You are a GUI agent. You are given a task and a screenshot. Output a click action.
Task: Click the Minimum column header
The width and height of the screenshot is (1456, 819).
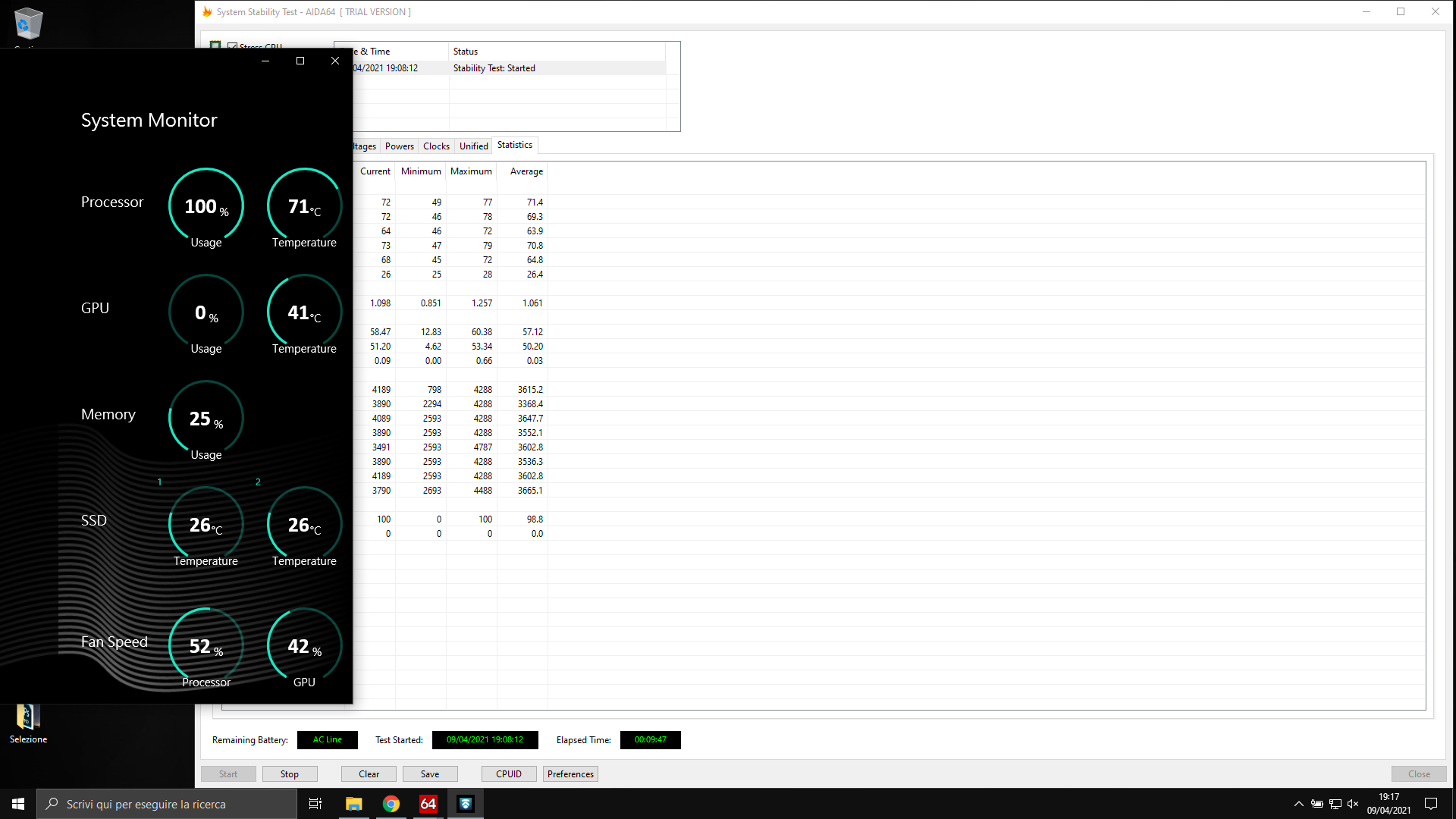[x=421, y=171]
